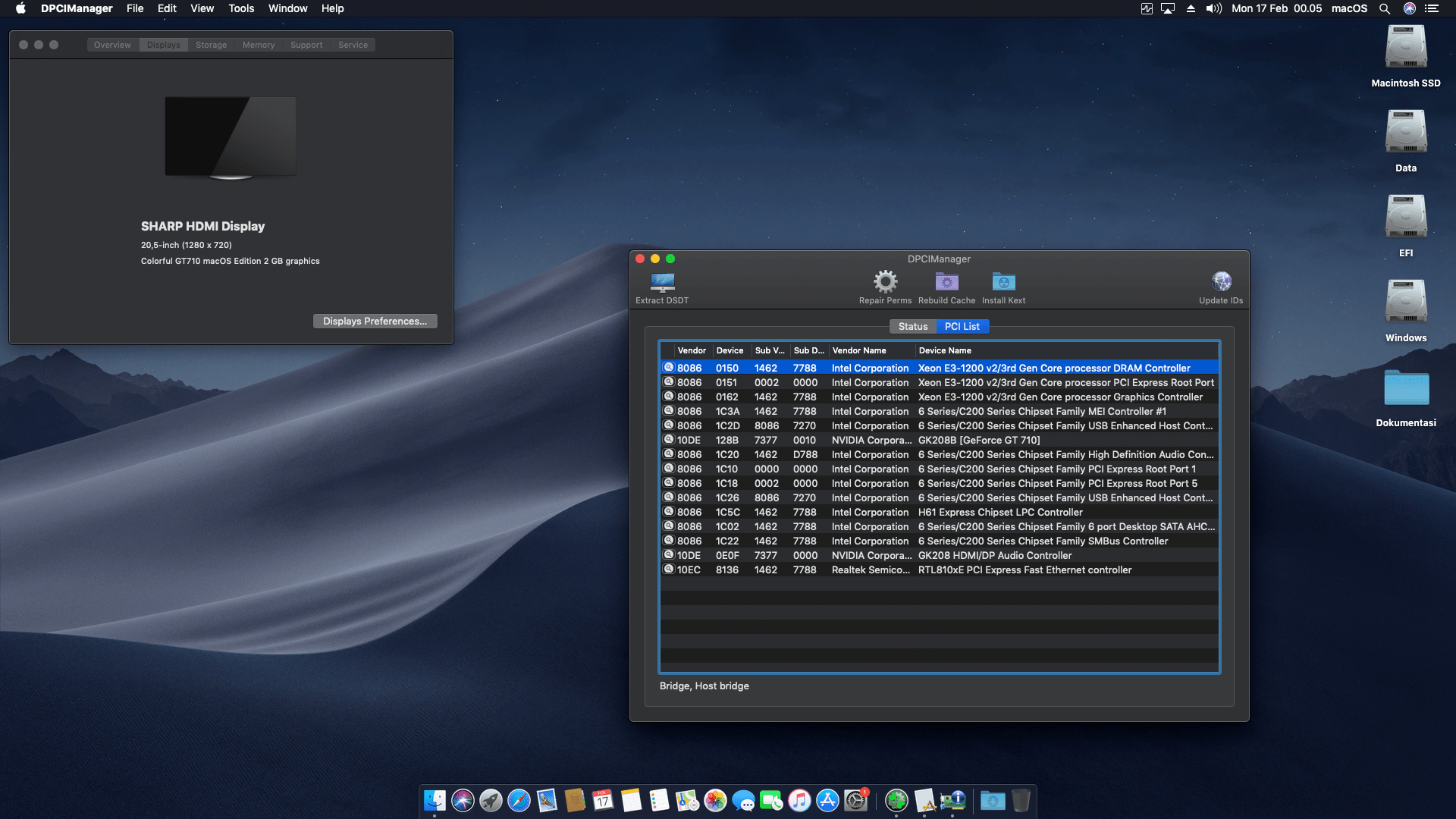Switch to the Status tab in DPCIManager
Viewport: 1456px width, 819px height.
[913, 326]
